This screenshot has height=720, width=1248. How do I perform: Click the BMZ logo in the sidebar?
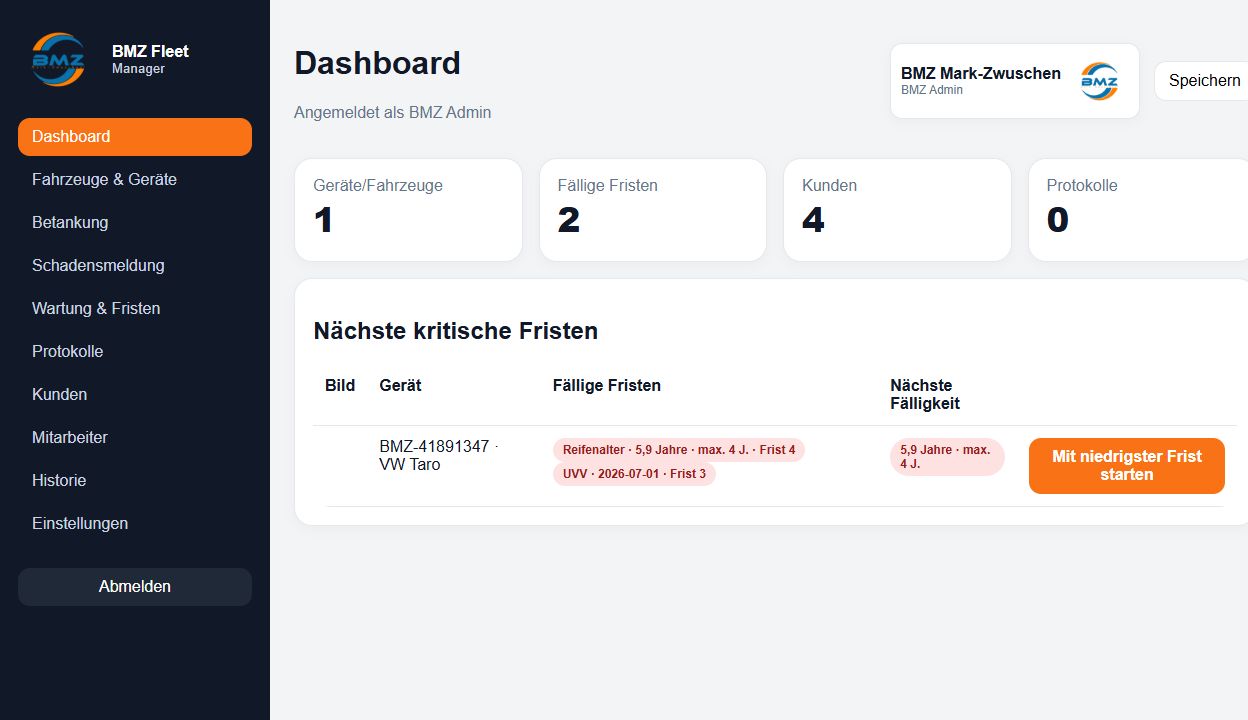[58, 60]
